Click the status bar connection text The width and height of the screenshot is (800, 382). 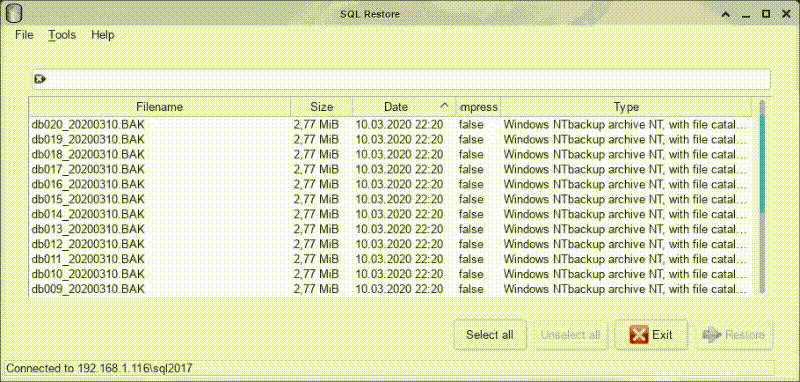[x=99, y=368]
